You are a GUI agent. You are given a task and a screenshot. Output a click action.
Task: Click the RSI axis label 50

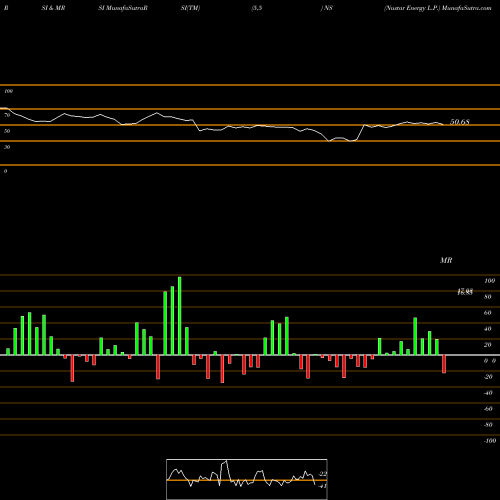(x=7, y=131)
